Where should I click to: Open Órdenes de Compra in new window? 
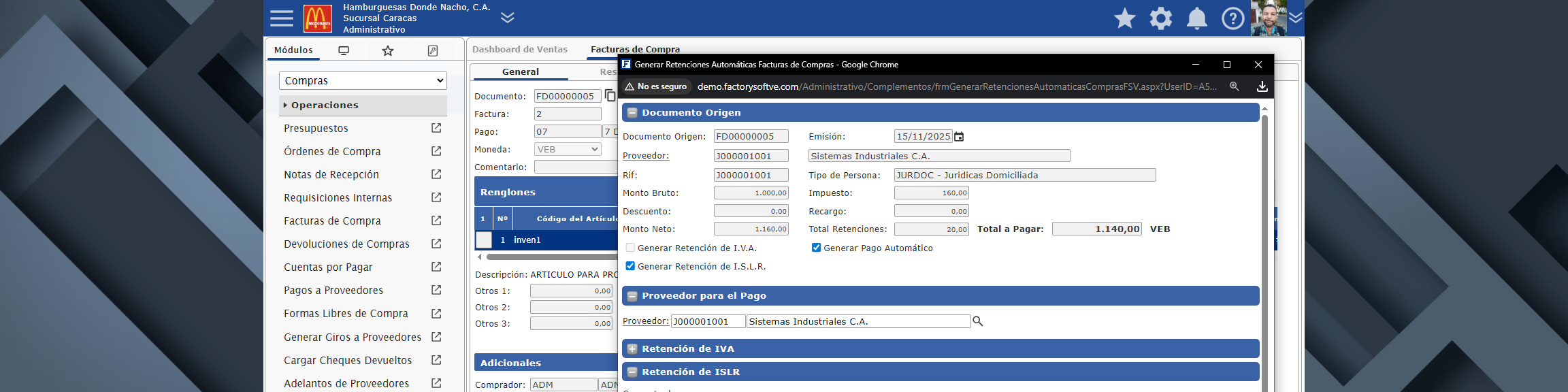pos(436,151)
